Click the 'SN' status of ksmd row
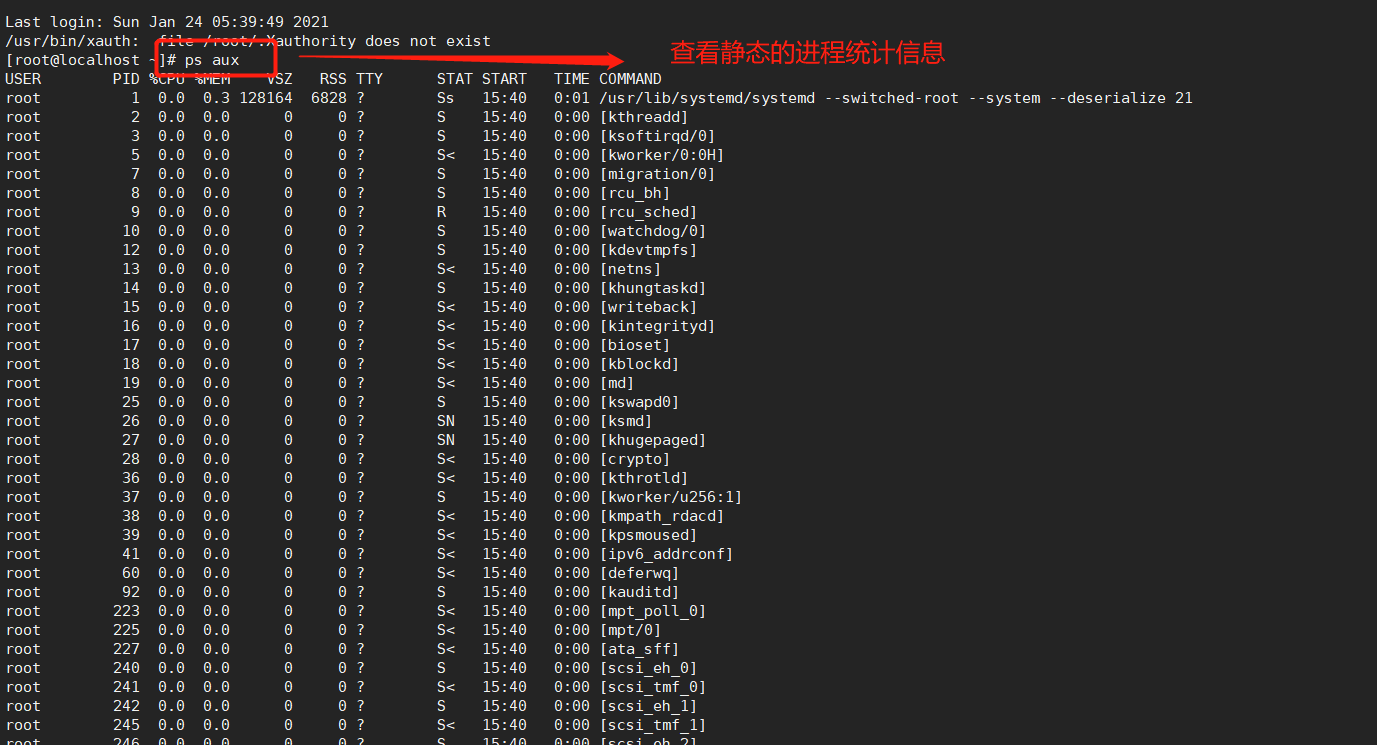Viewport: 1377px width, 745px height. pos(446,421)
